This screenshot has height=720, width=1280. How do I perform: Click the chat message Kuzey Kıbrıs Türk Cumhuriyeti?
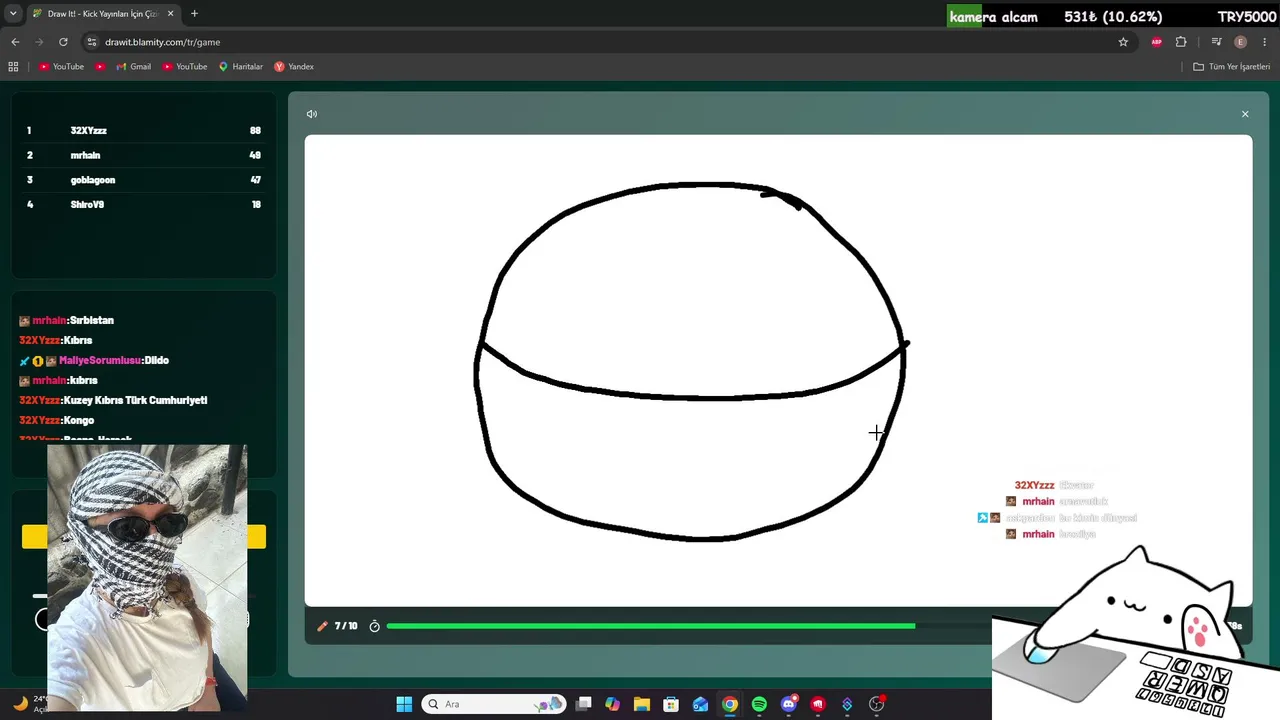[x=135, y=400]
